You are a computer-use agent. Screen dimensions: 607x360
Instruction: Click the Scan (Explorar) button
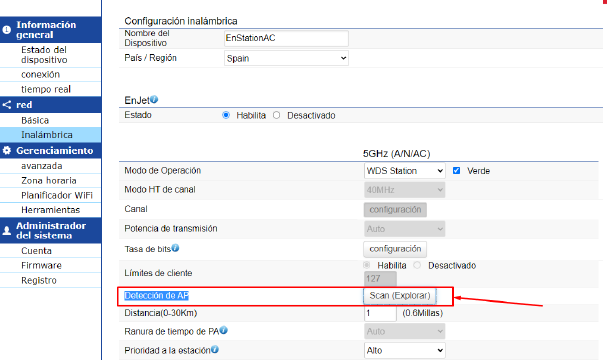(400, 296)
